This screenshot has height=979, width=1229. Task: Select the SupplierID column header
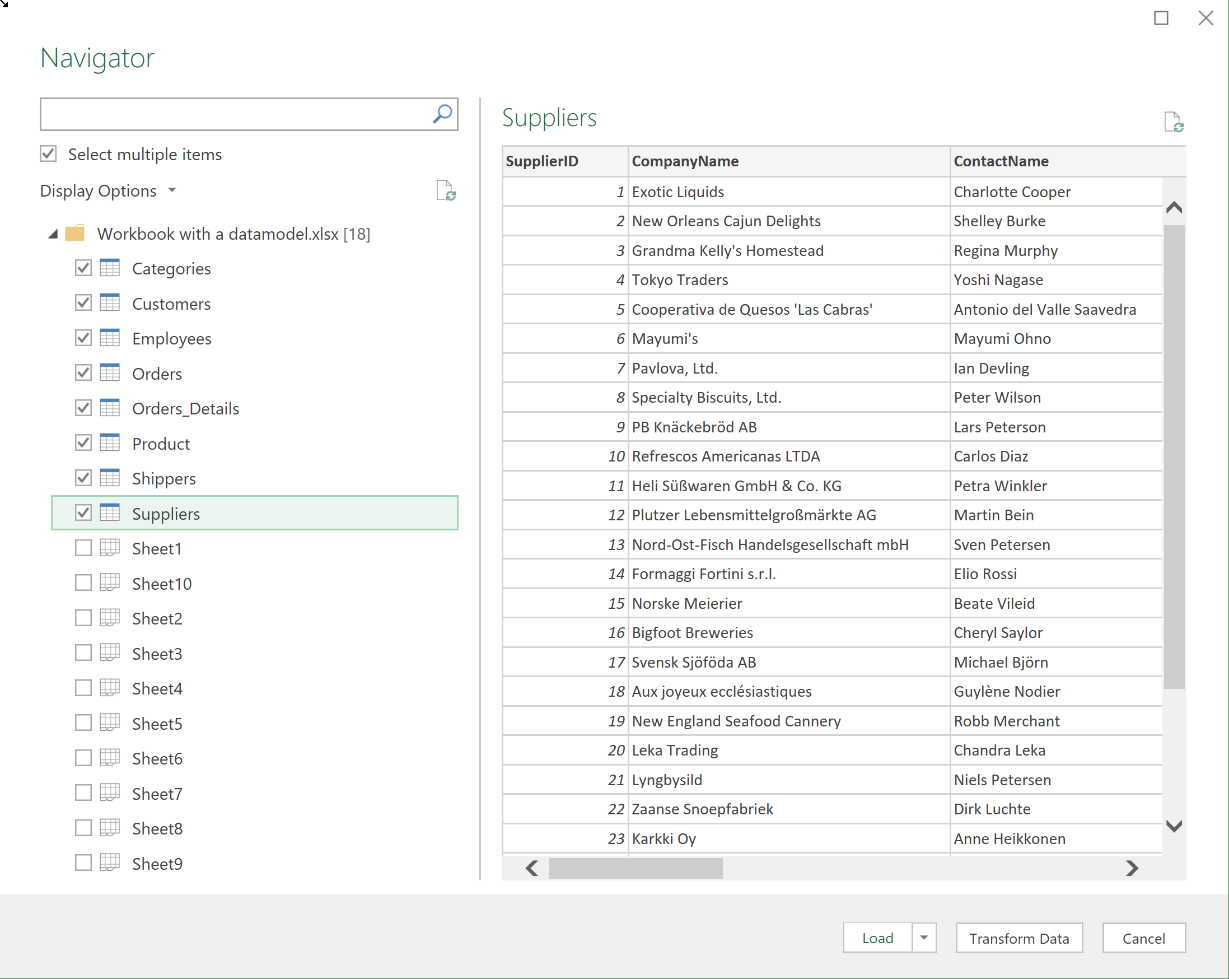coord(565,161)
